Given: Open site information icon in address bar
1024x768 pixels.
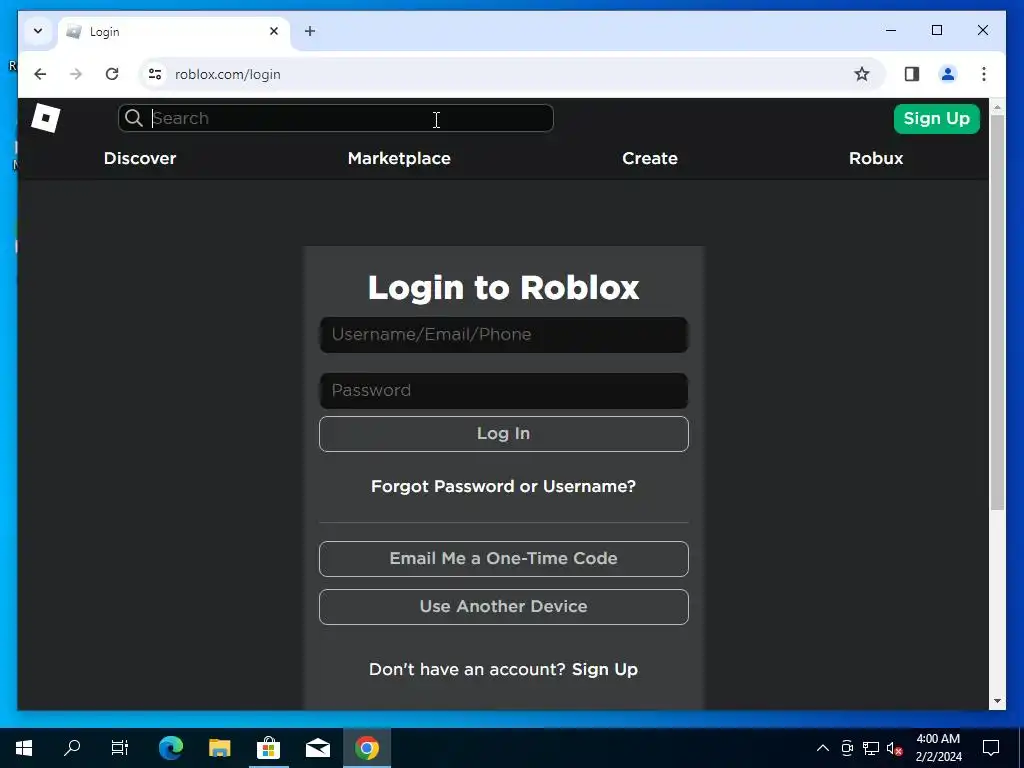Looking at the screenshot, I should pos(155,74).
